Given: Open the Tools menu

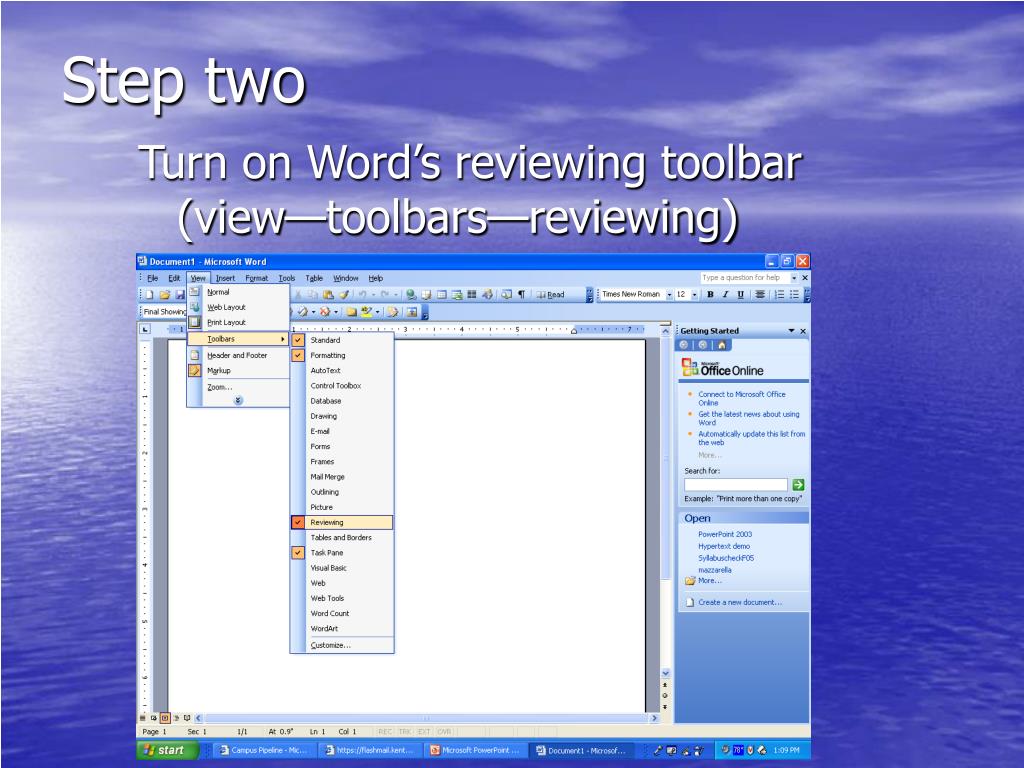Looking at the screenshot, I should coord(287,278).
